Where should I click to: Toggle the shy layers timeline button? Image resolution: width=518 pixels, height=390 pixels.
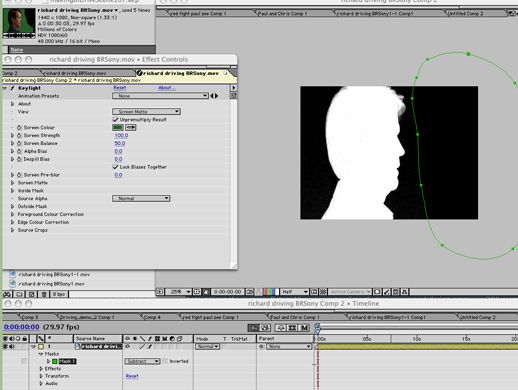[x=281, y=328]
